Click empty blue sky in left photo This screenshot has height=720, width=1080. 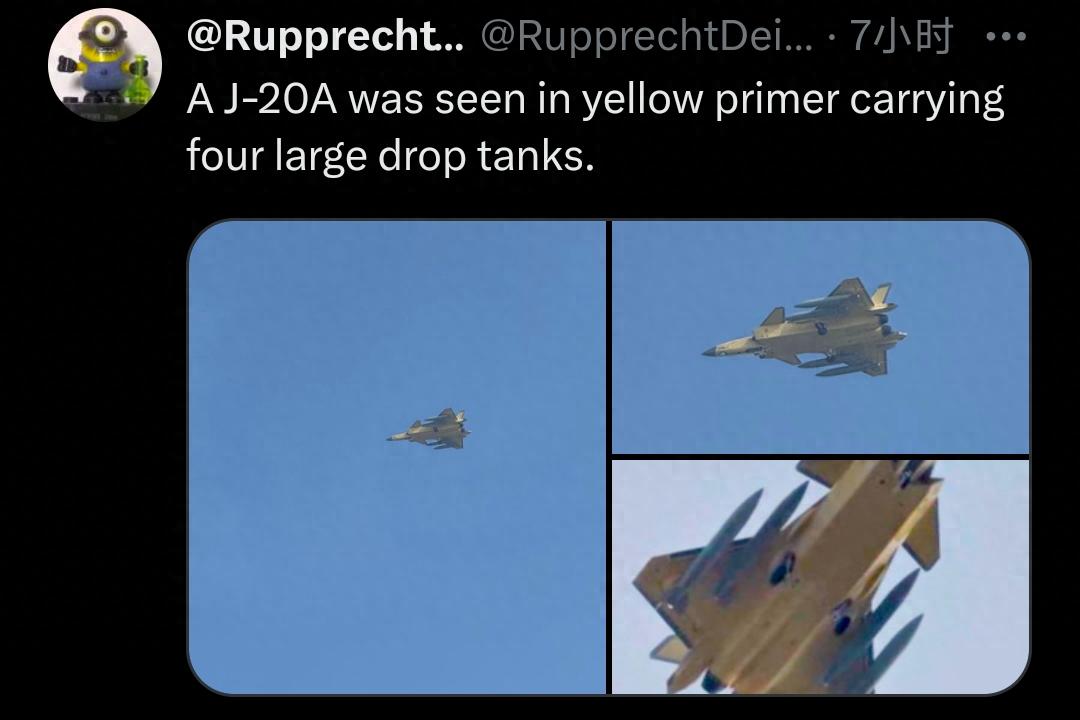coord(310,586)
